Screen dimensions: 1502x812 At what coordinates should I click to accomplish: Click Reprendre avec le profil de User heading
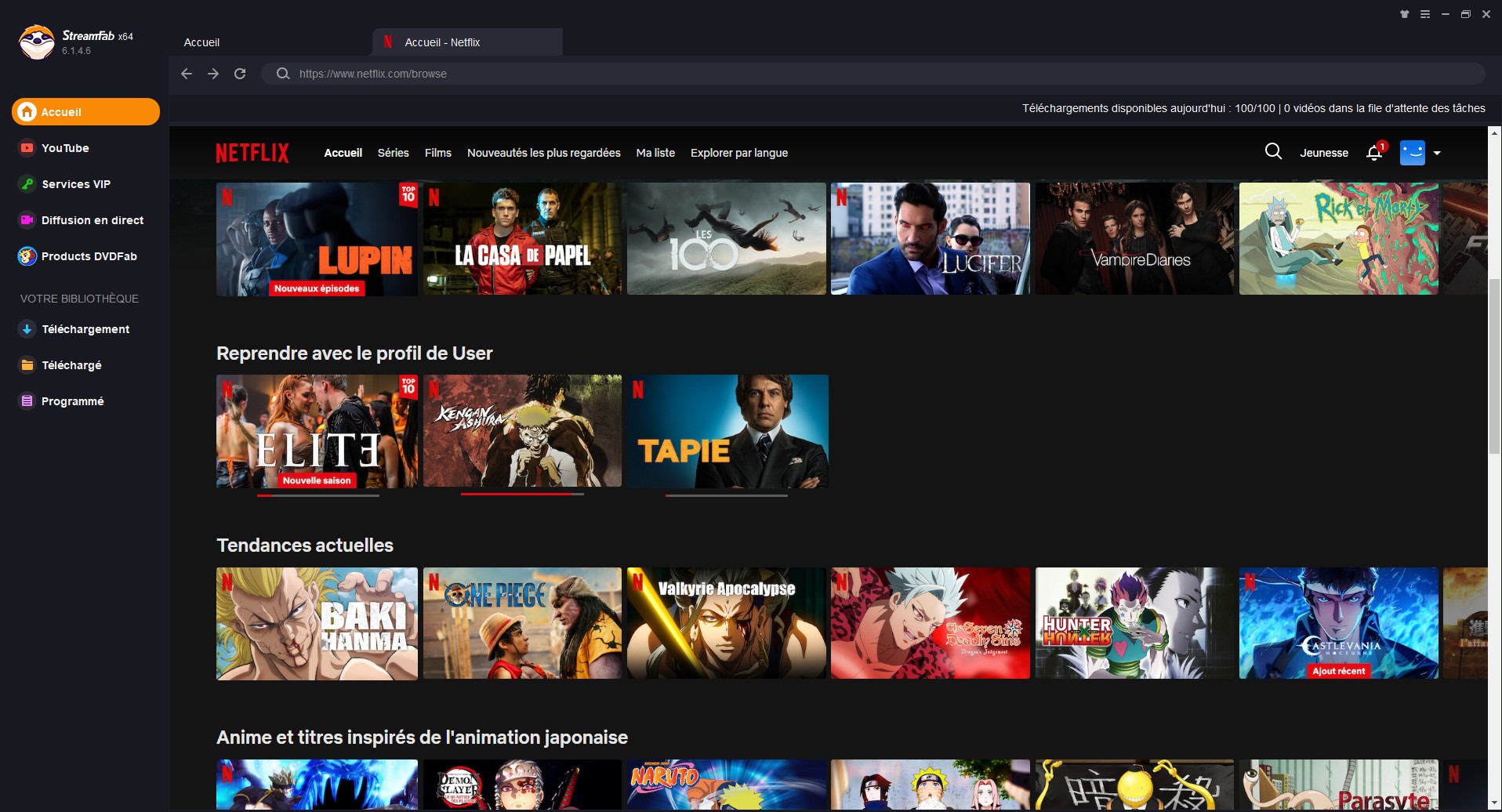[354, 353]
